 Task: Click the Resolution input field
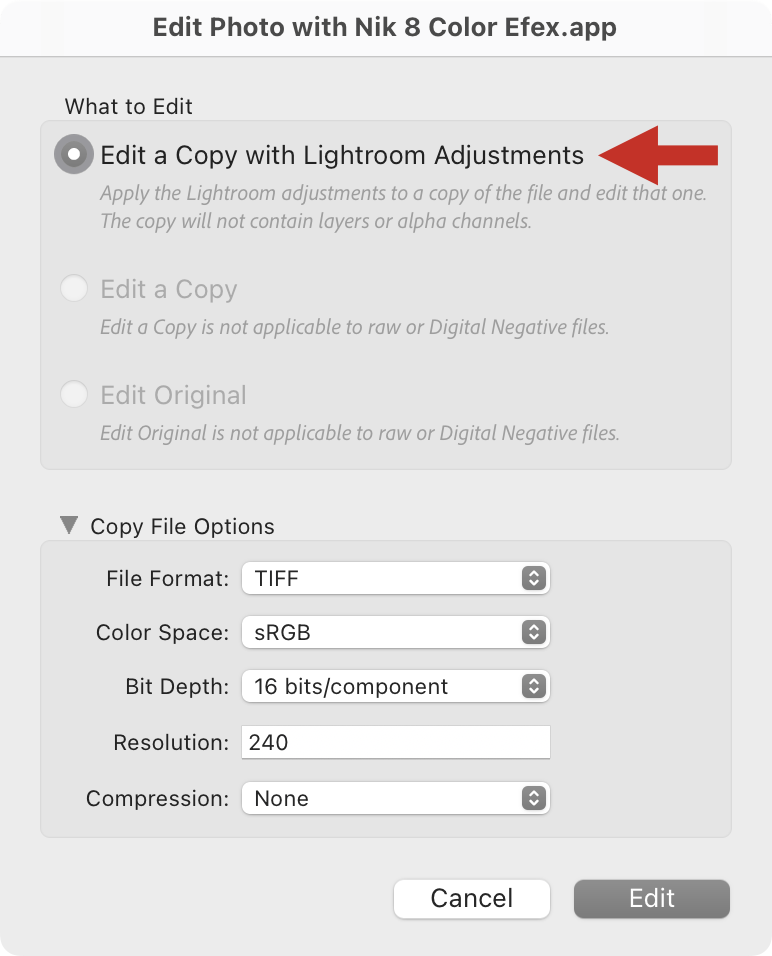(396, 742)
